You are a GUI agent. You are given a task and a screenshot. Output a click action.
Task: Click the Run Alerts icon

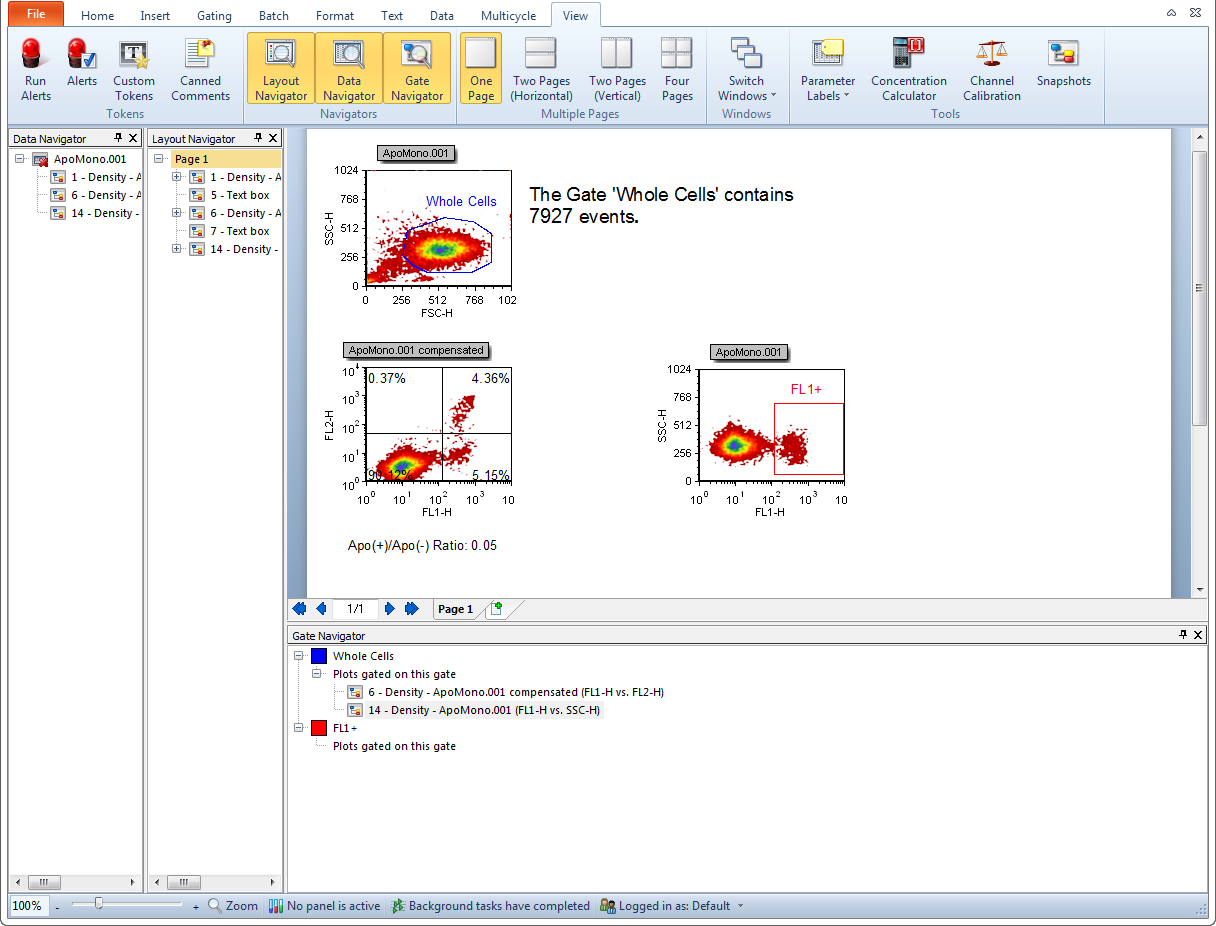coord(36,69)
